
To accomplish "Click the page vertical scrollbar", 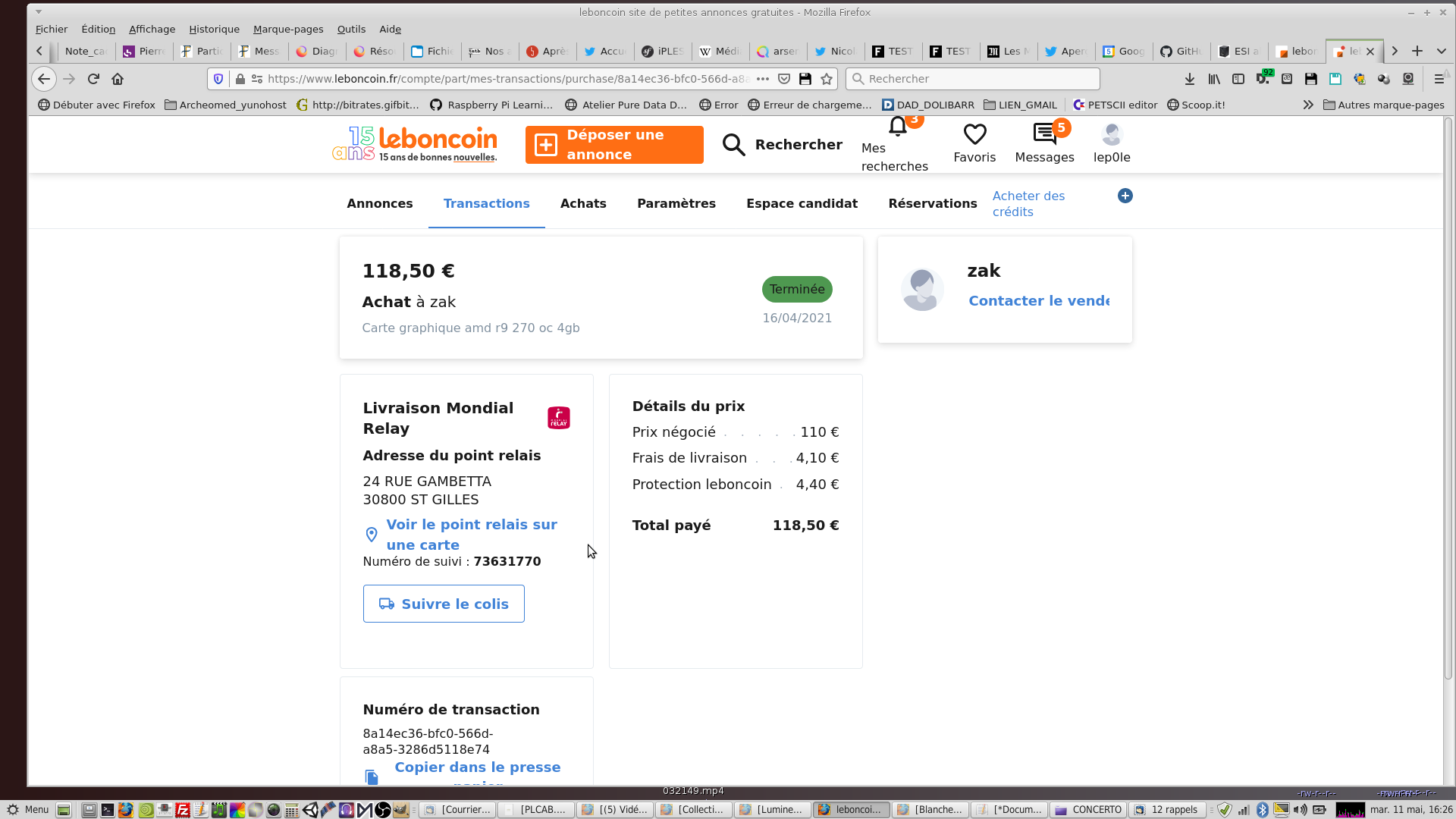I will click(1448, 394).
